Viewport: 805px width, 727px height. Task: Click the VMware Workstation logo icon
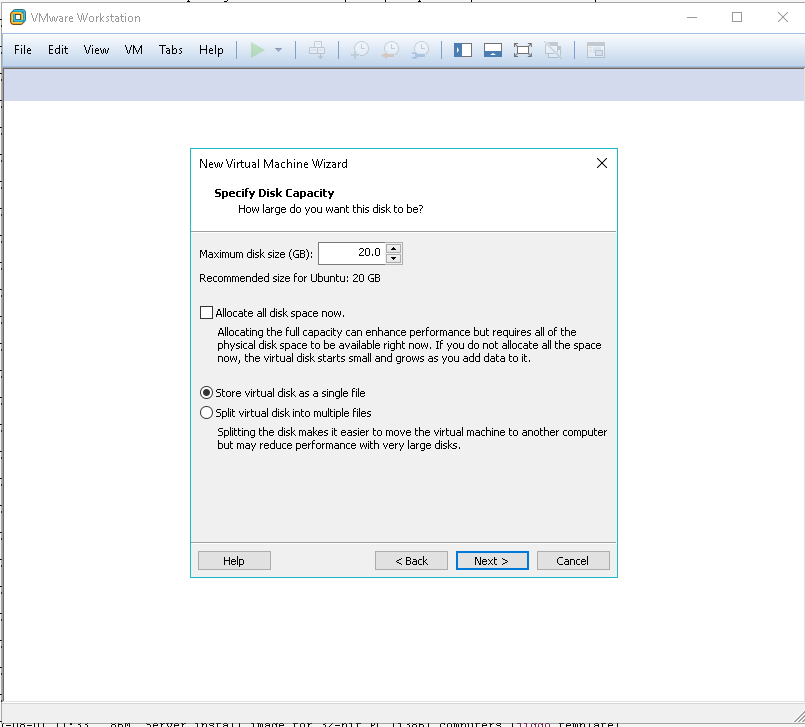click(x=17, y=17)
